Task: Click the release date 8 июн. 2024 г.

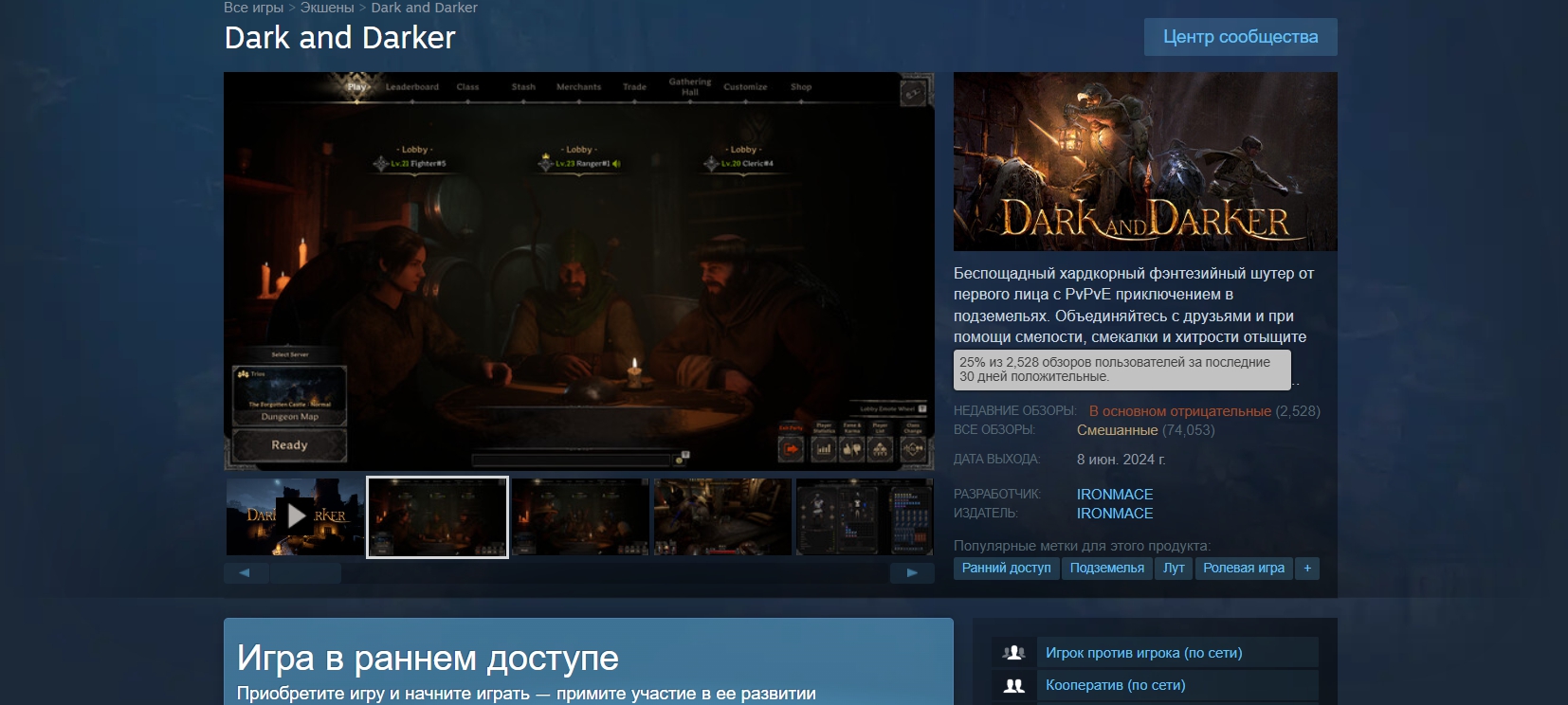Action: click(x=1121, y=460)
